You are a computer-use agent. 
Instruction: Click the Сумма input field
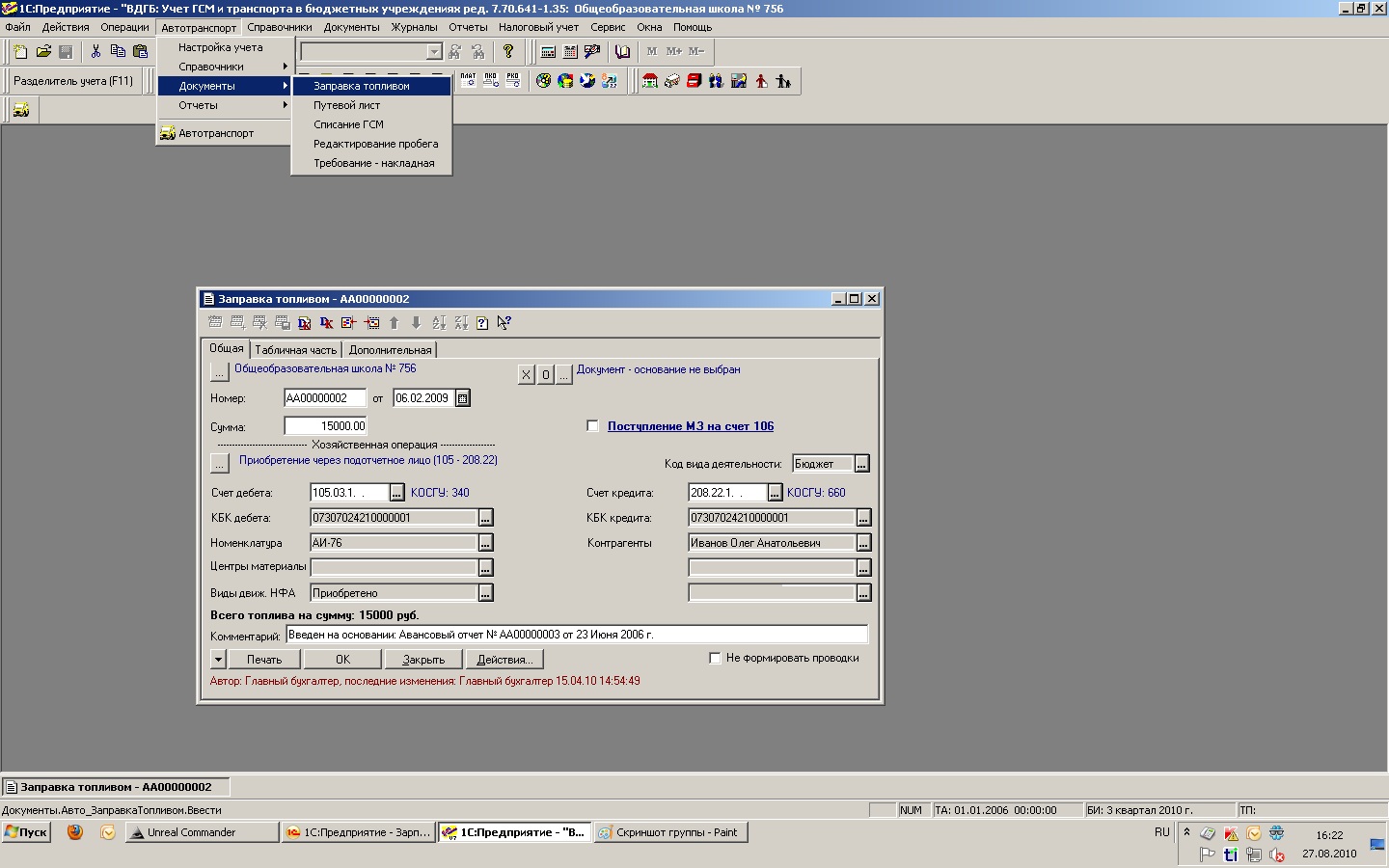(x=325, y=425)
